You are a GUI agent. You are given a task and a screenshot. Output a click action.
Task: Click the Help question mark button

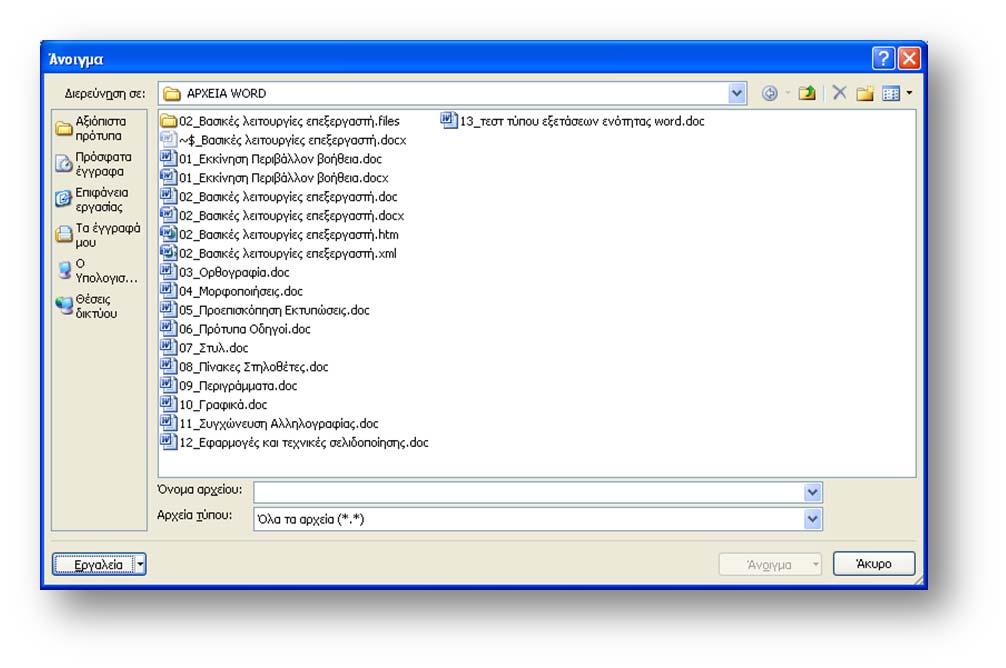tap(883, 58)
